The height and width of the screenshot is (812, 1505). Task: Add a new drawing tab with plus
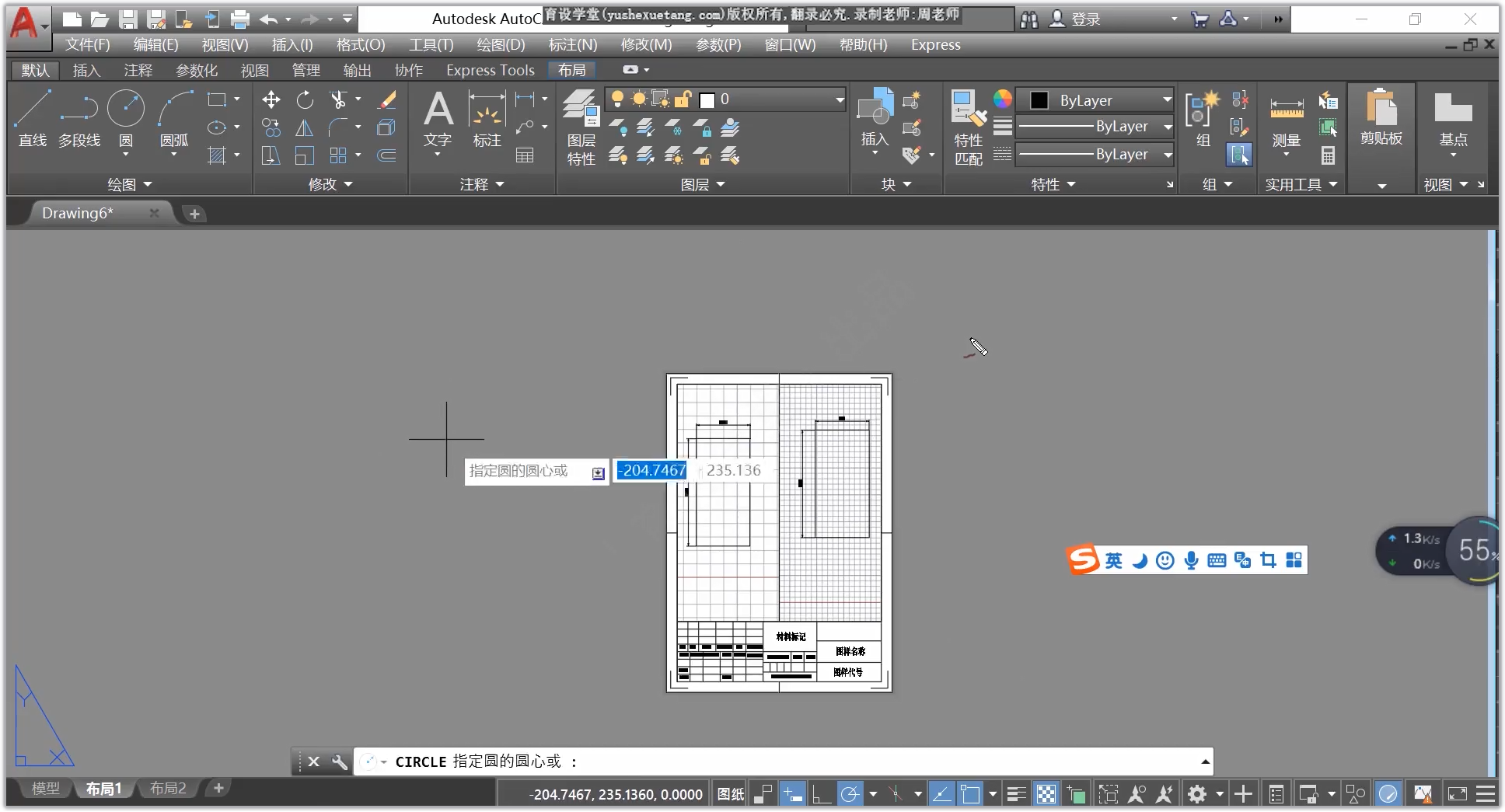tap(194, 214)
